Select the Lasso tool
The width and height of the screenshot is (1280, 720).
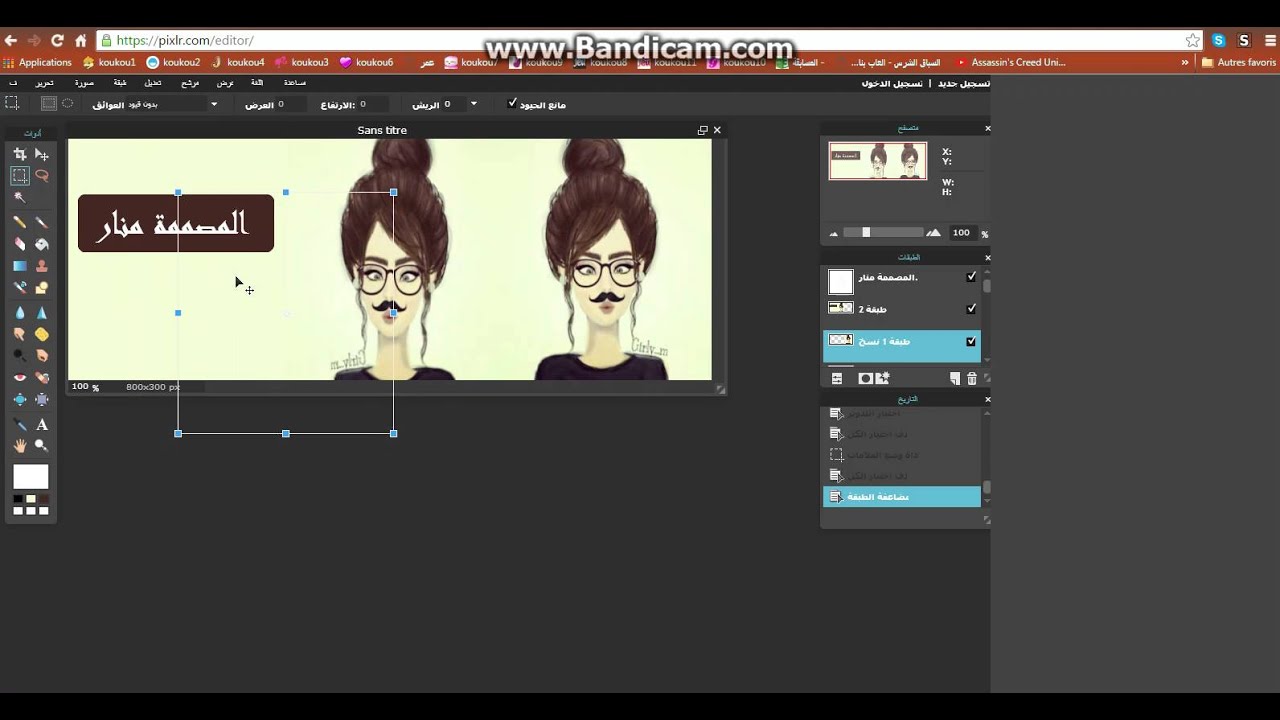tap(42, 175)
